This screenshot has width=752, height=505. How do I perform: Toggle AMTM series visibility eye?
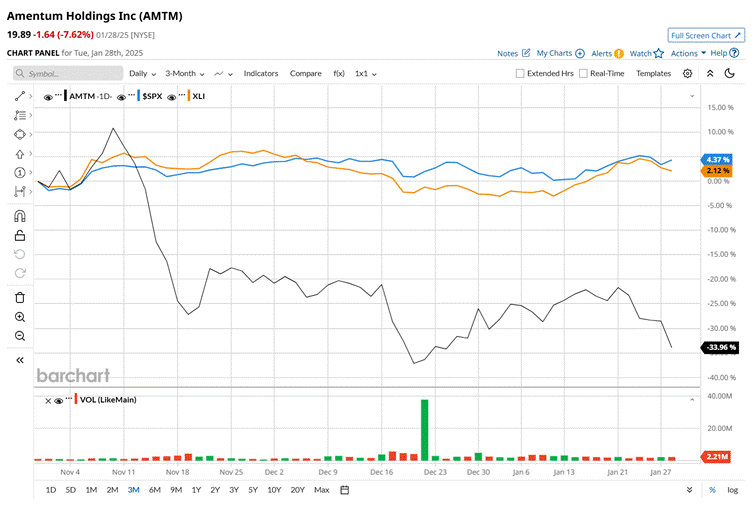click(x=48, y=97)
